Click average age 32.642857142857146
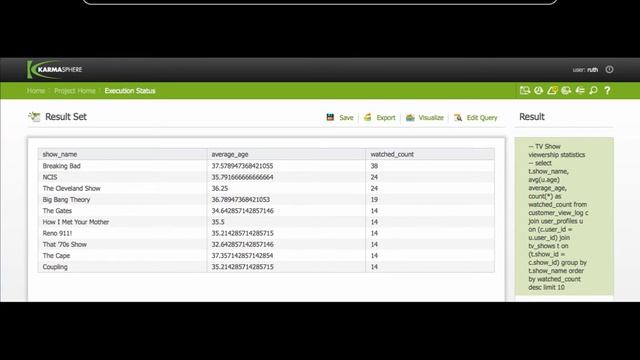 coord(242,244)
